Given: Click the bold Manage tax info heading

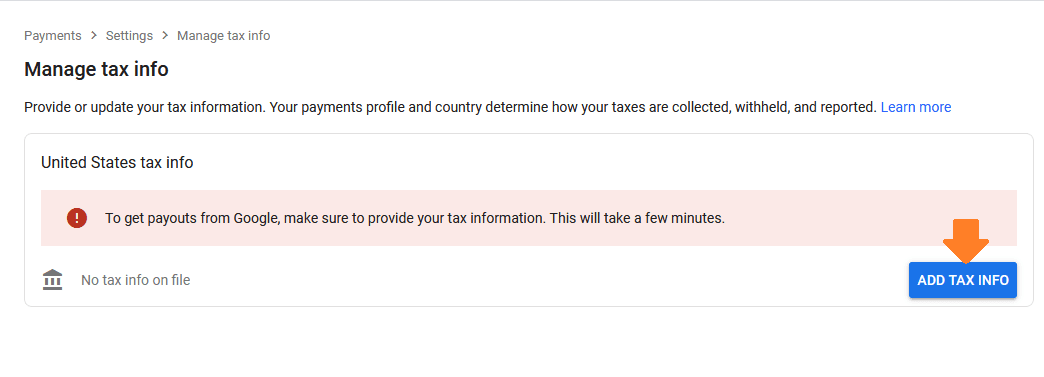Looking at the screenshot, I should point(96,69).
